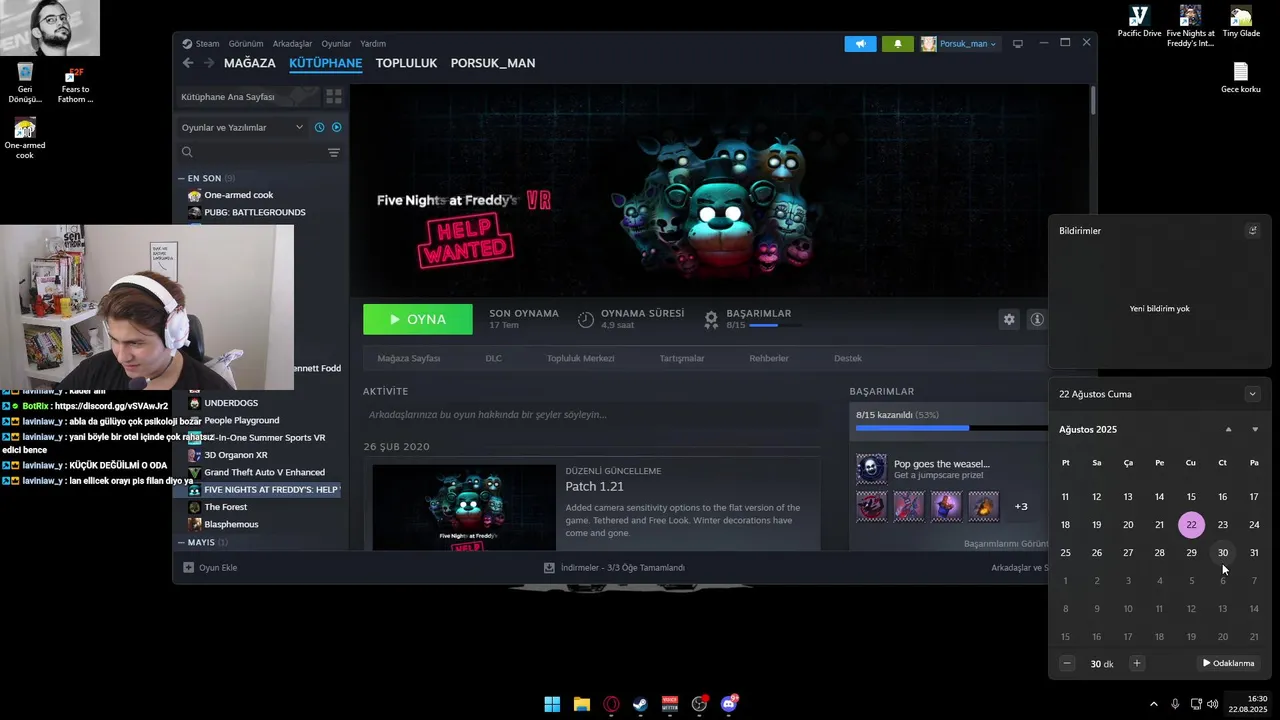Enter Big Picture mode monitor icon
Image resolution: width=1280 pixels, height=720 pixels.
pos(1018,44)
